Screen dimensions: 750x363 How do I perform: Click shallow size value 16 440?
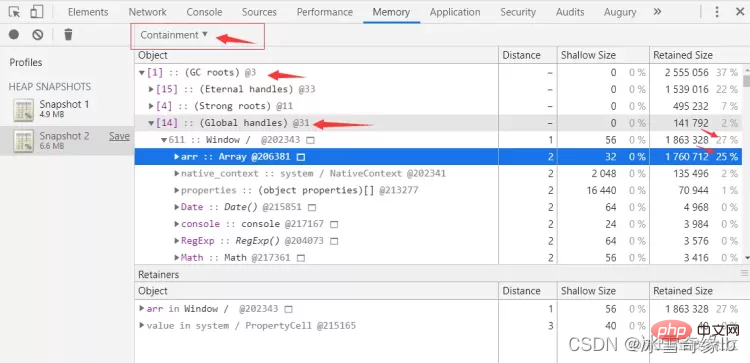[602, 190]
